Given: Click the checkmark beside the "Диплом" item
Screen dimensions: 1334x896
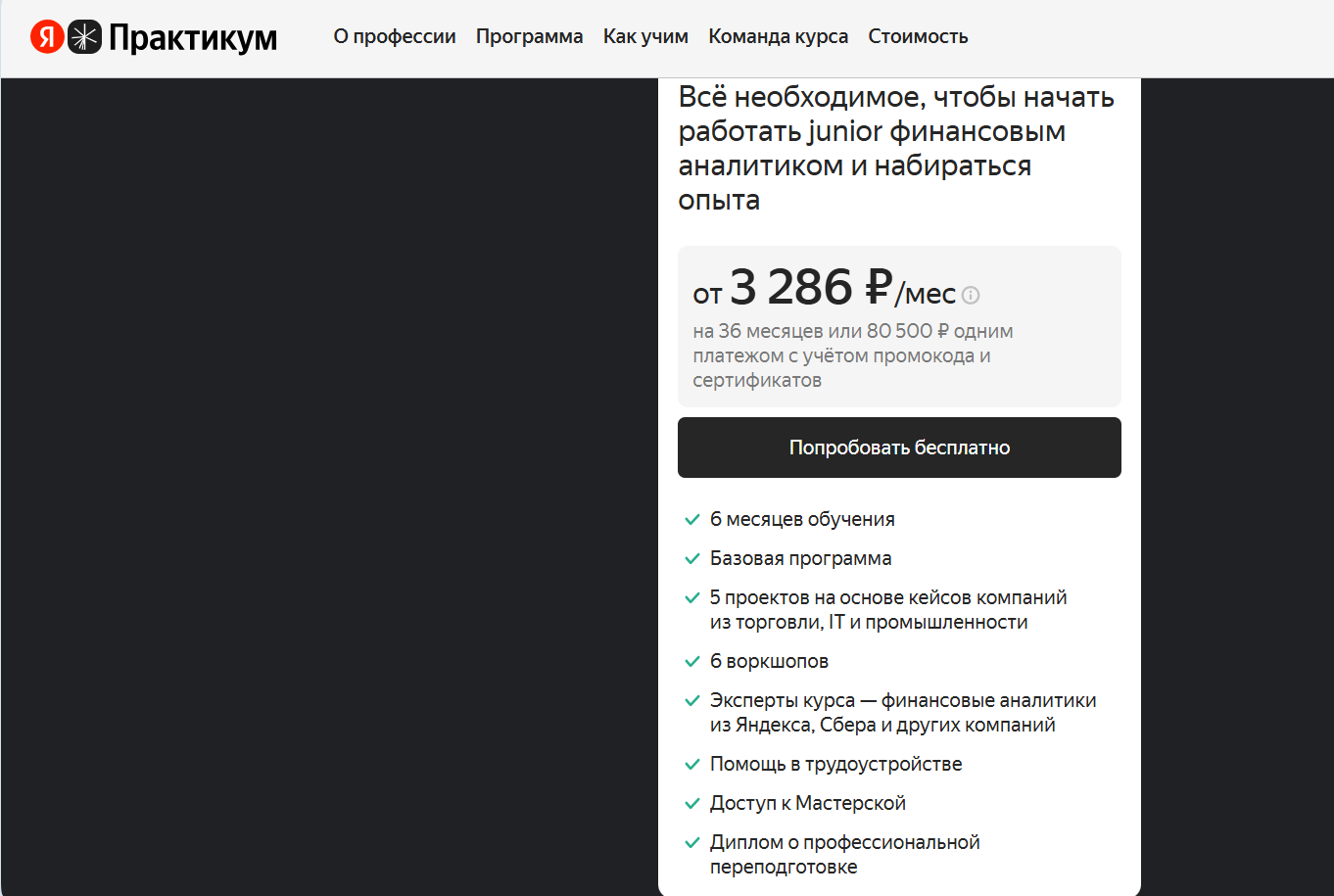Looking at the screenshot, I should coord(692,843).
